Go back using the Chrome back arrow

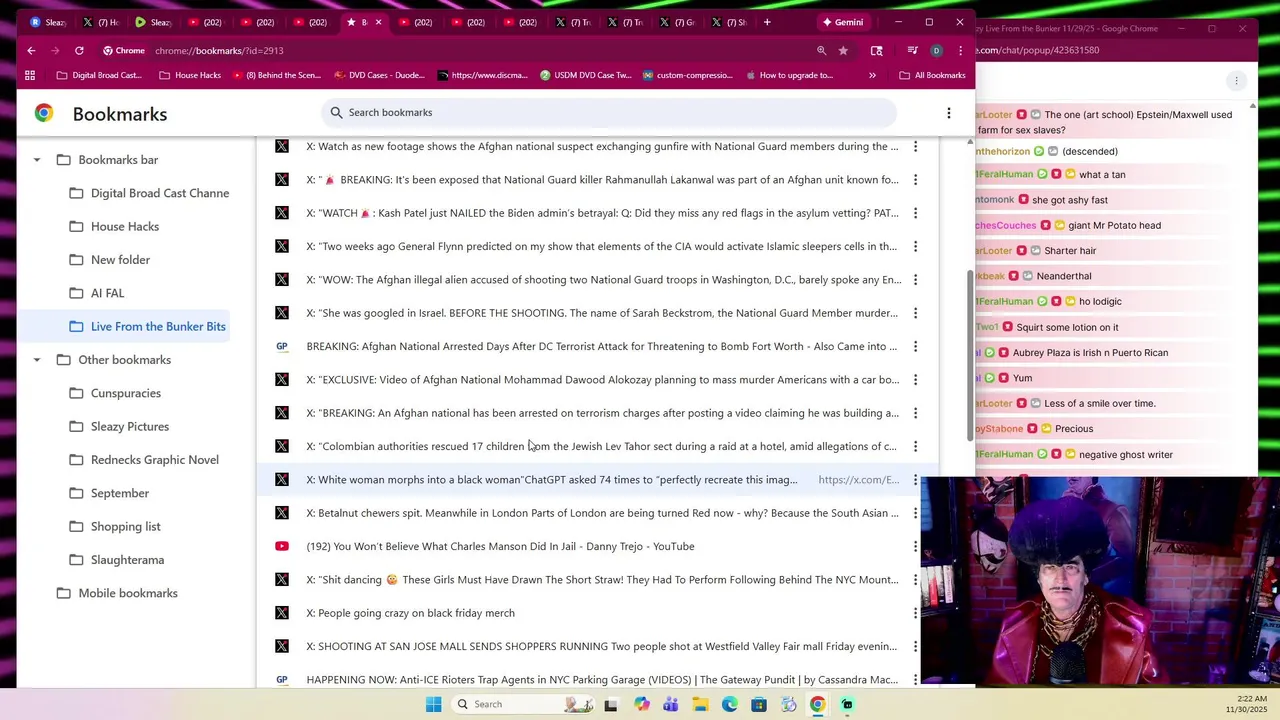tap(31, 50)
